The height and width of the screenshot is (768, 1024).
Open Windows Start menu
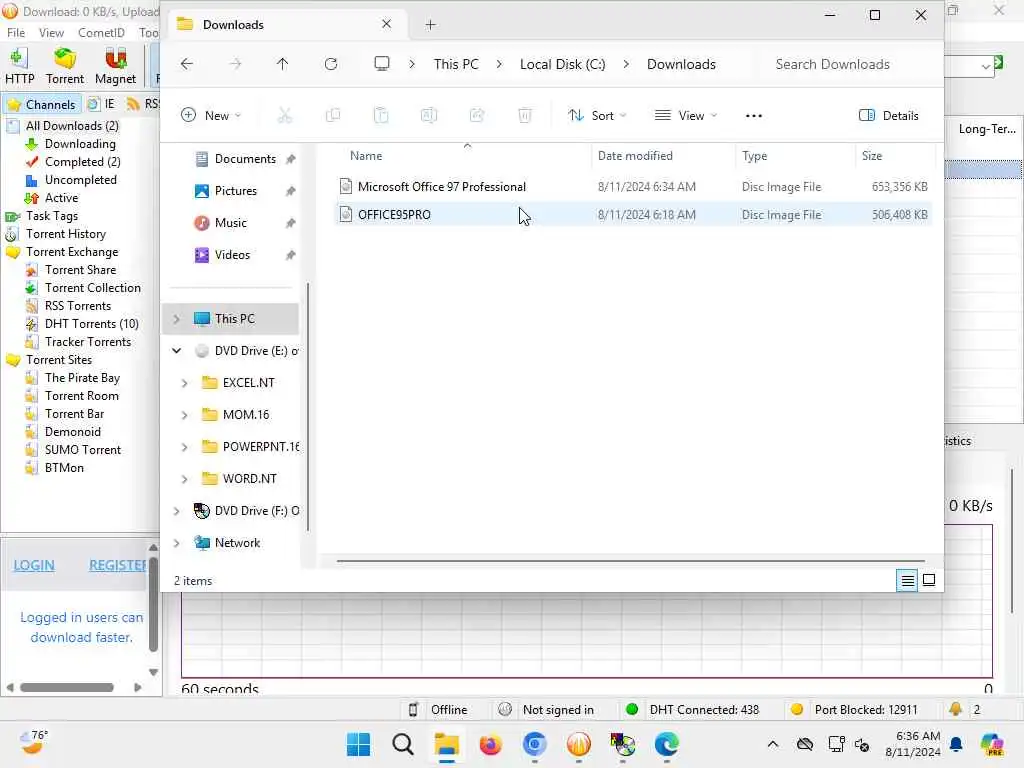(358, 744)
